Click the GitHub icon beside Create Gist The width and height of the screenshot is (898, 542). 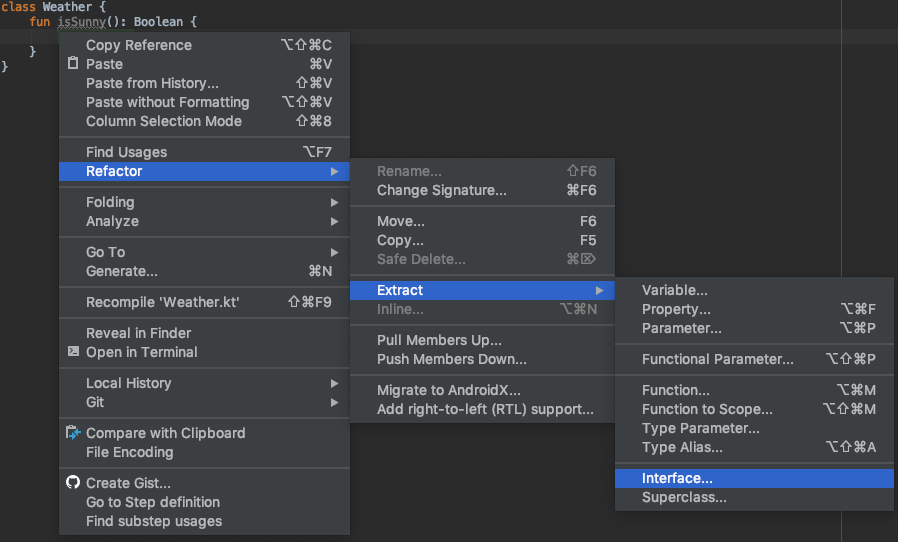pos(72,483)
